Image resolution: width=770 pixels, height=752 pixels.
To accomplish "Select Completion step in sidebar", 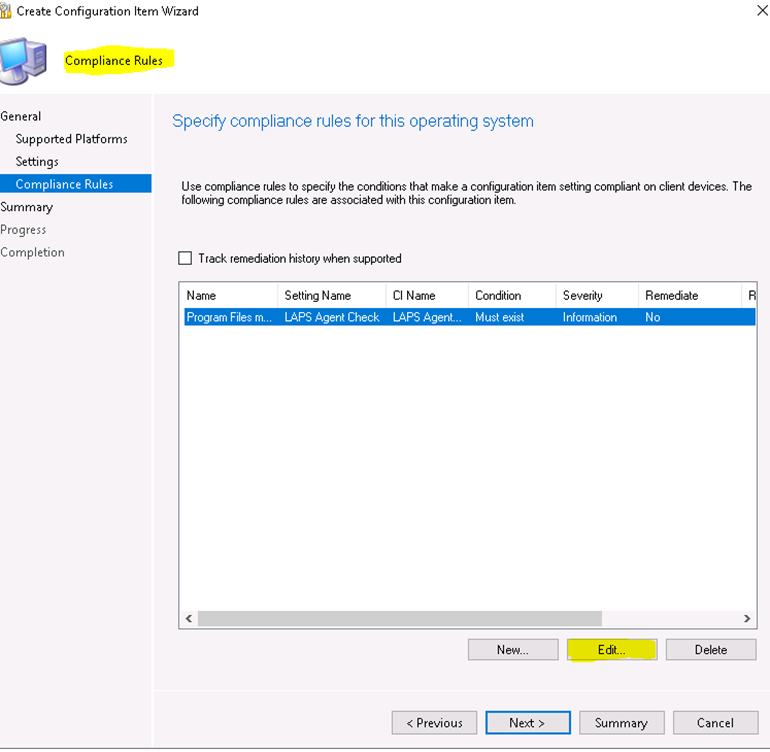I will pos(32,252).
